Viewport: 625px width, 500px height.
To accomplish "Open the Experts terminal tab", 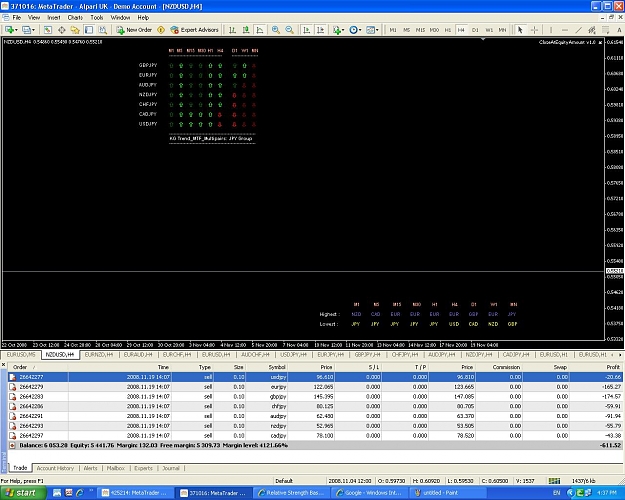I will tap(143, 468).
